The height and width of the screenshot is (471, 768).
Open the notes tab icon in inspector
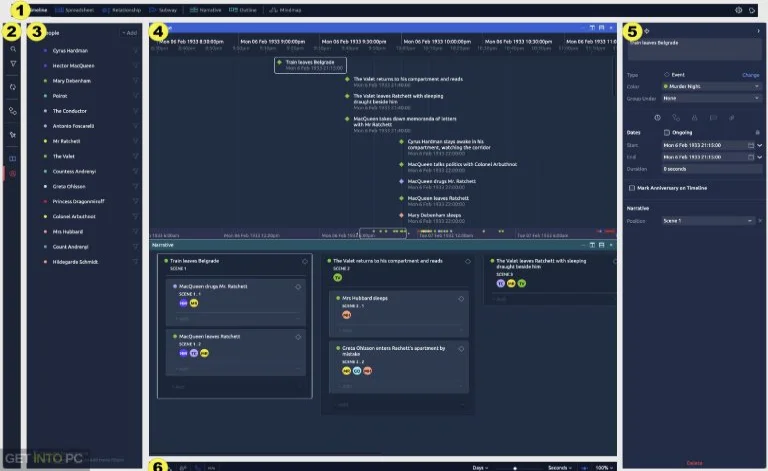tap(713, 118)
